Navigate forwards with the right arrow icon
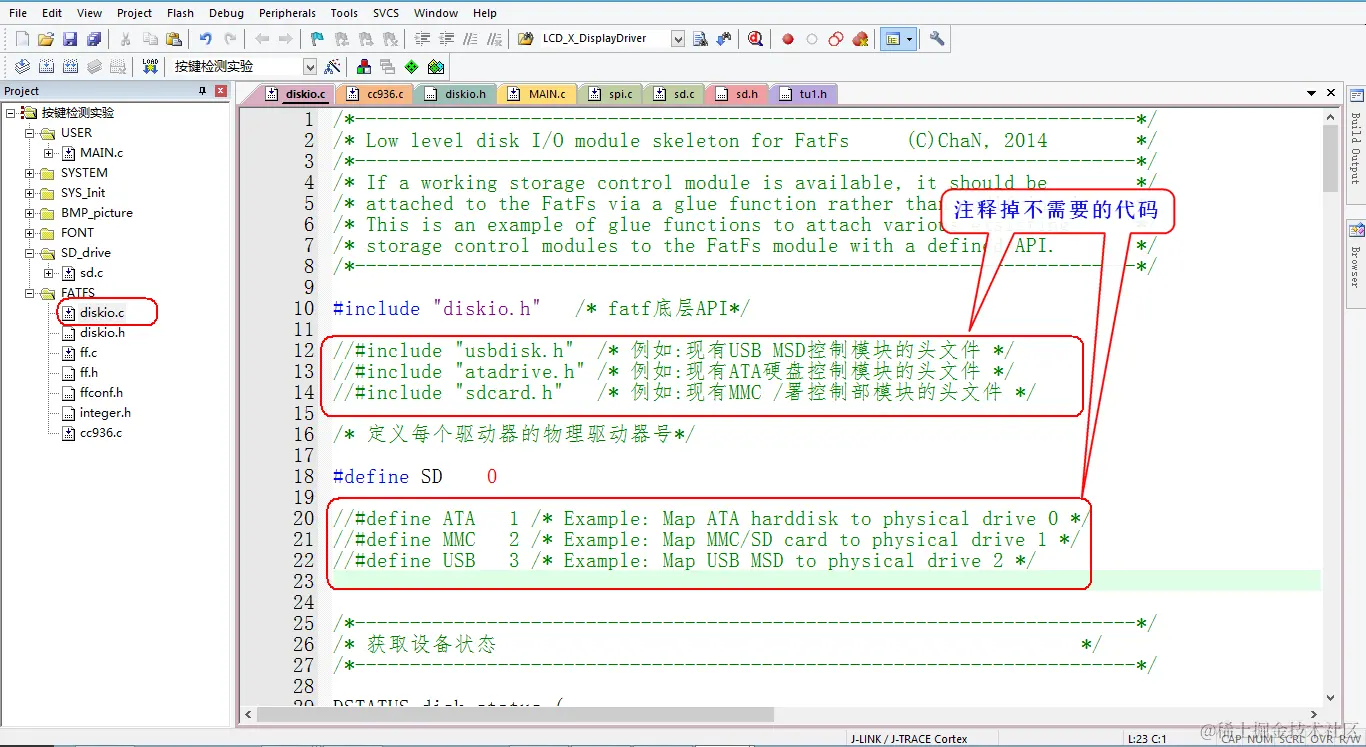This screenshot has height=747, width=1366. [286, 39]
